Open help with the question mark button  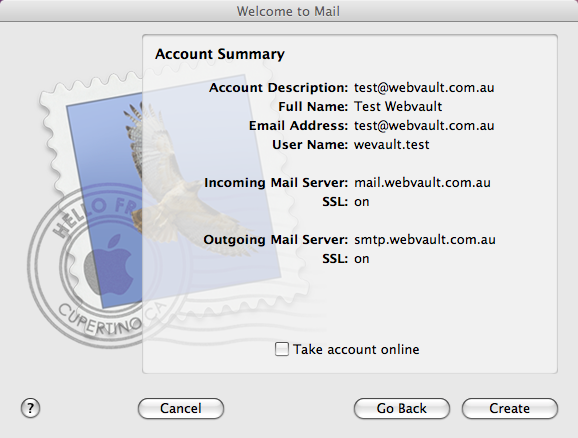click(x=30, y=408)
